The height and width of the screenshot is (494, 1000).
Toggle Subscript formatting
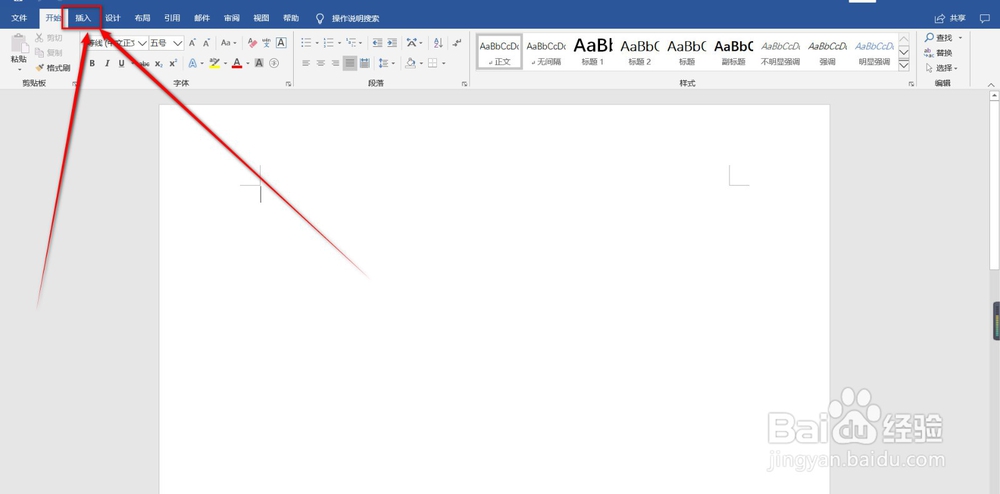click(x=159, y=63)
